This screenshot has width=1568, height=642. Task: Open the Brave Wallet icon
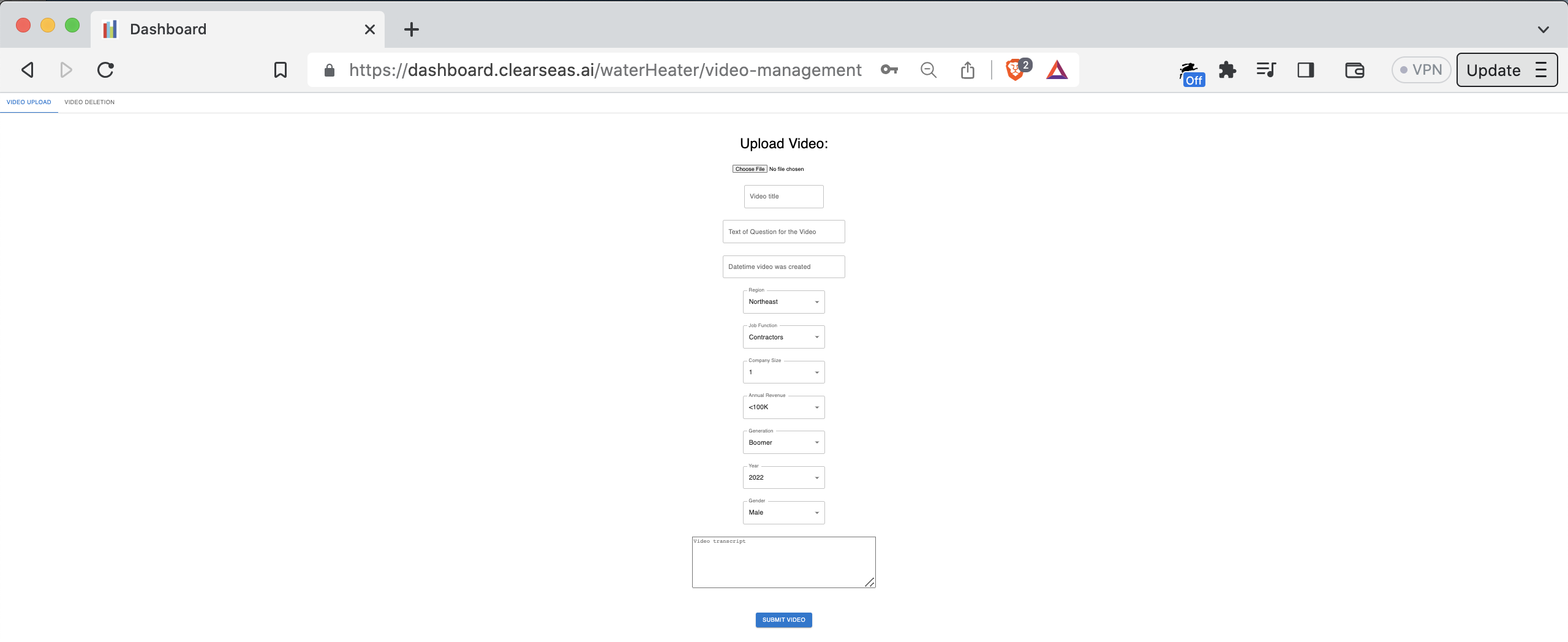point(1354,69)
